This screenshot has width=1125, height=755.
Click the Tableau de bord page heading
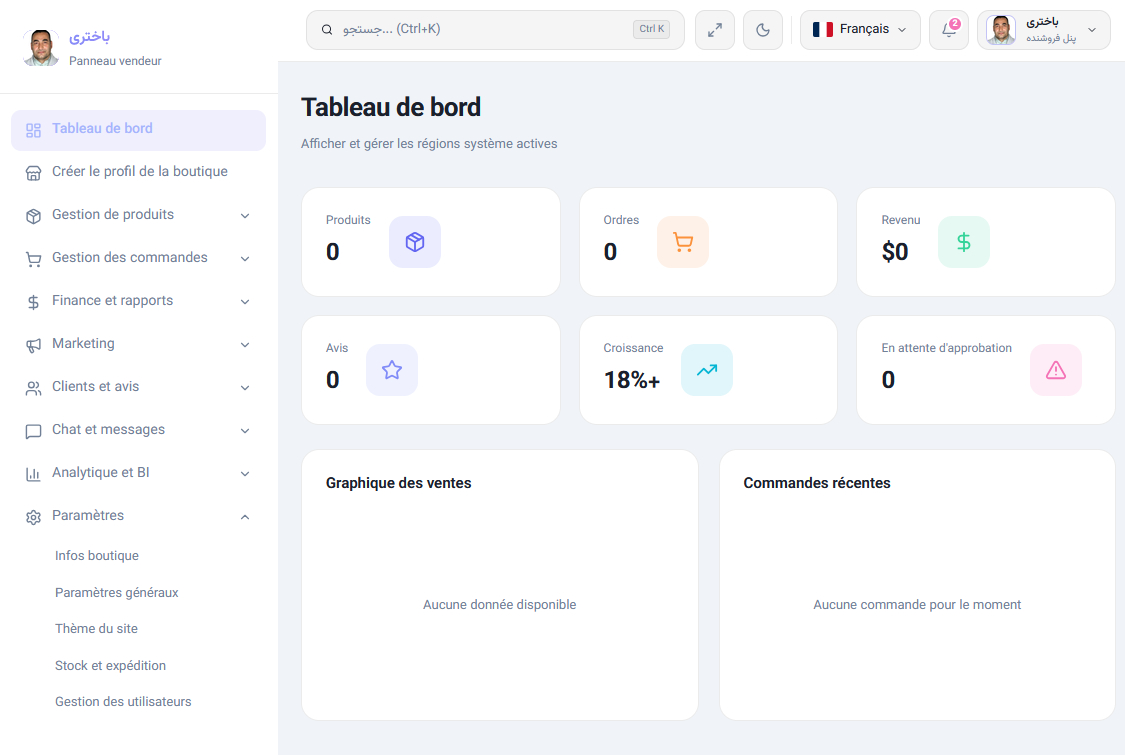coord(391,107)
